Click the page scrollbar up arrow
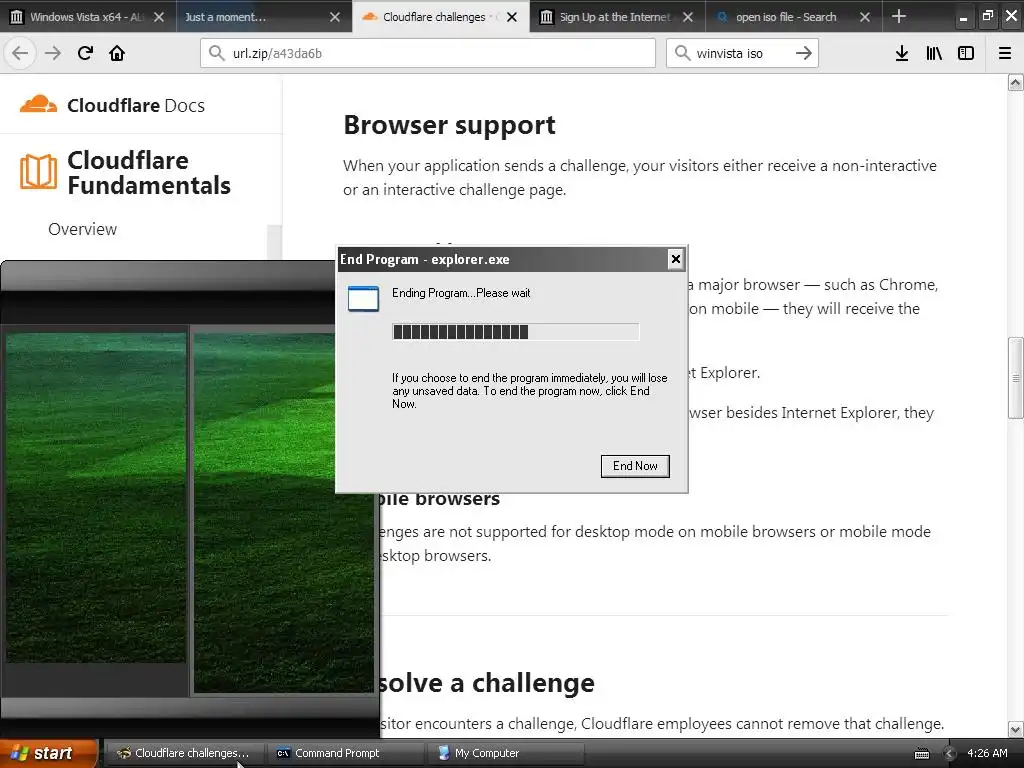 1016,82
